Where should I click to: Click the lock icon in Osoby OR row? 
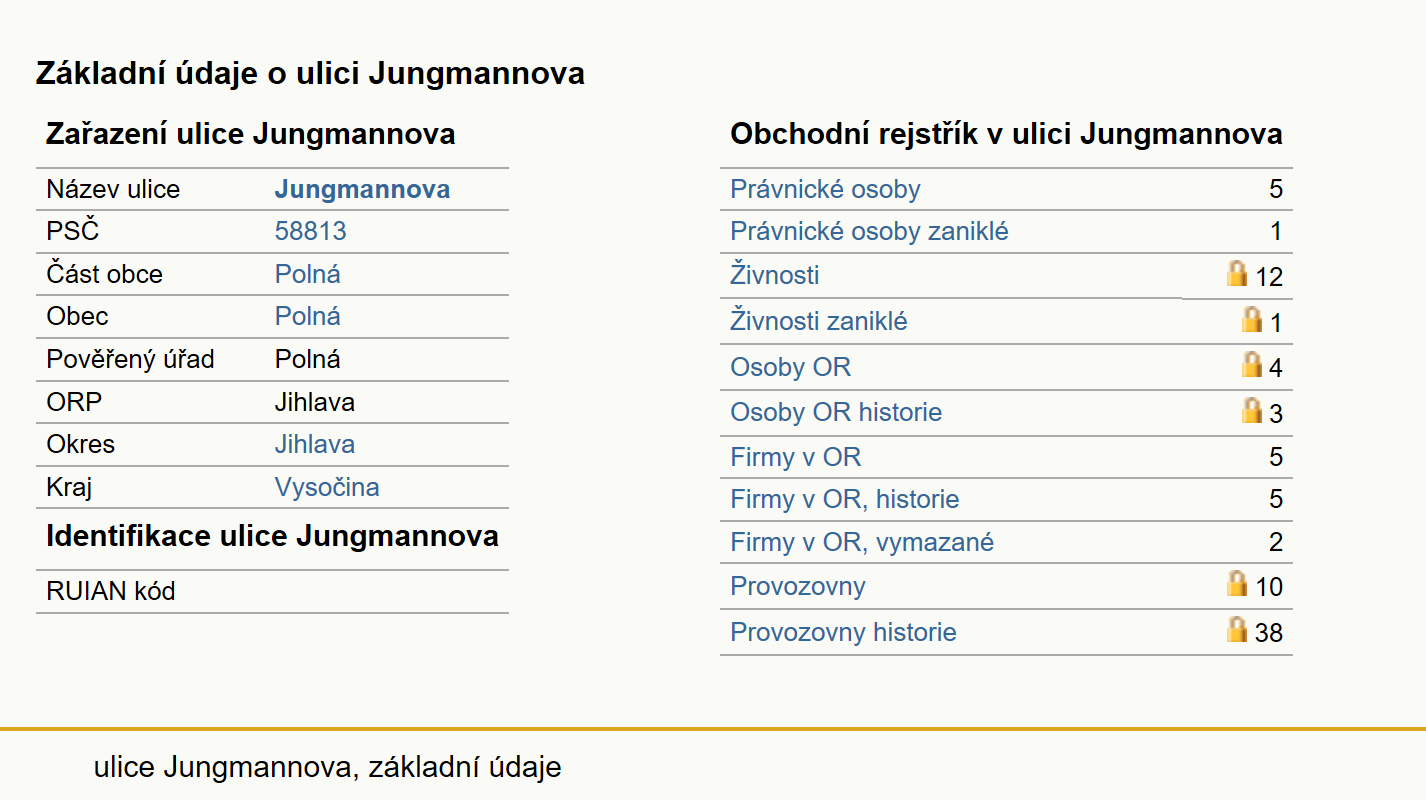(x=1251, y=364)
